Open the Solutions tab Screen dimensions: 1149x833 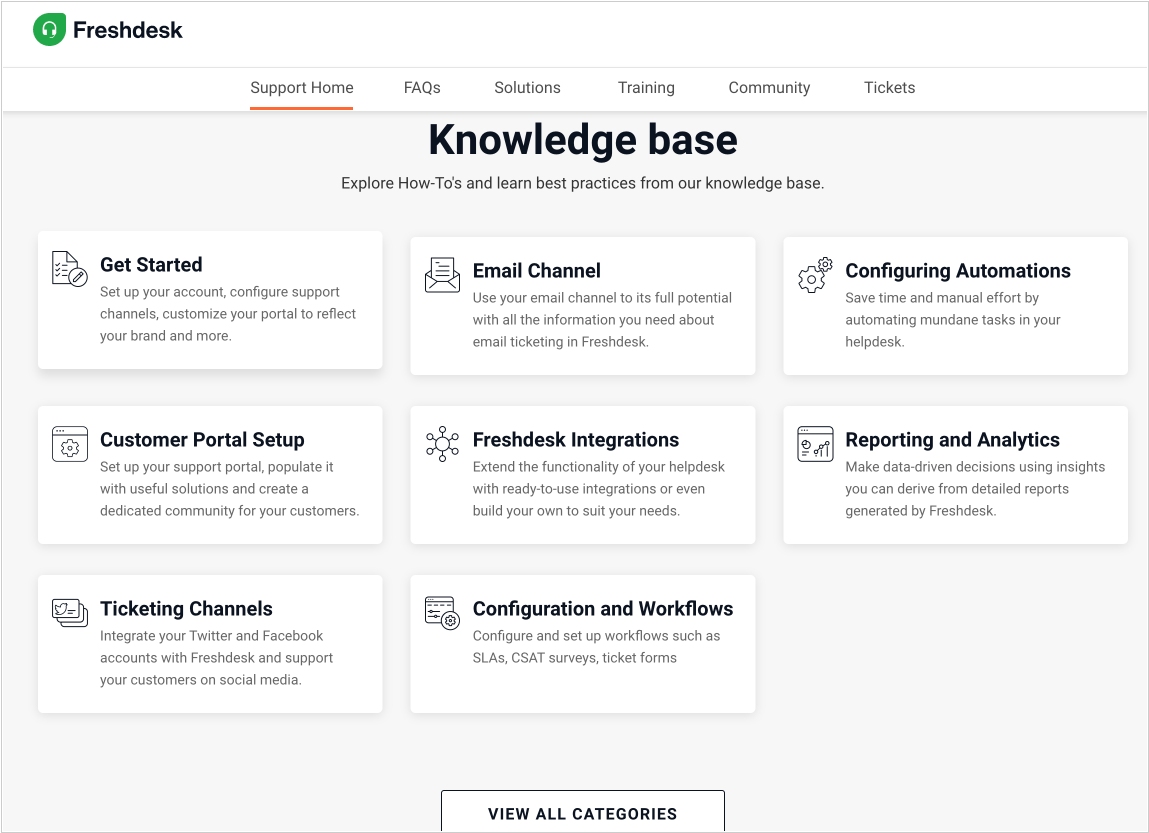[x=527, y=88]
